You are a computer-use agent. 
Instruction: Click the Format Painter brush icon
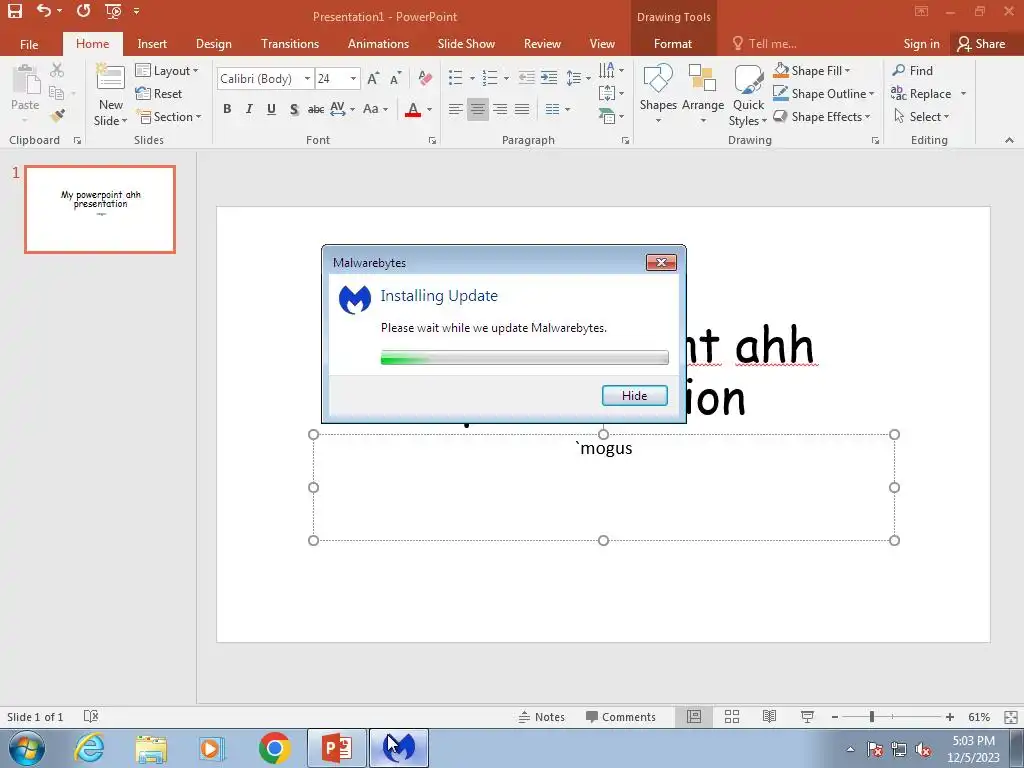click(57, 116)
